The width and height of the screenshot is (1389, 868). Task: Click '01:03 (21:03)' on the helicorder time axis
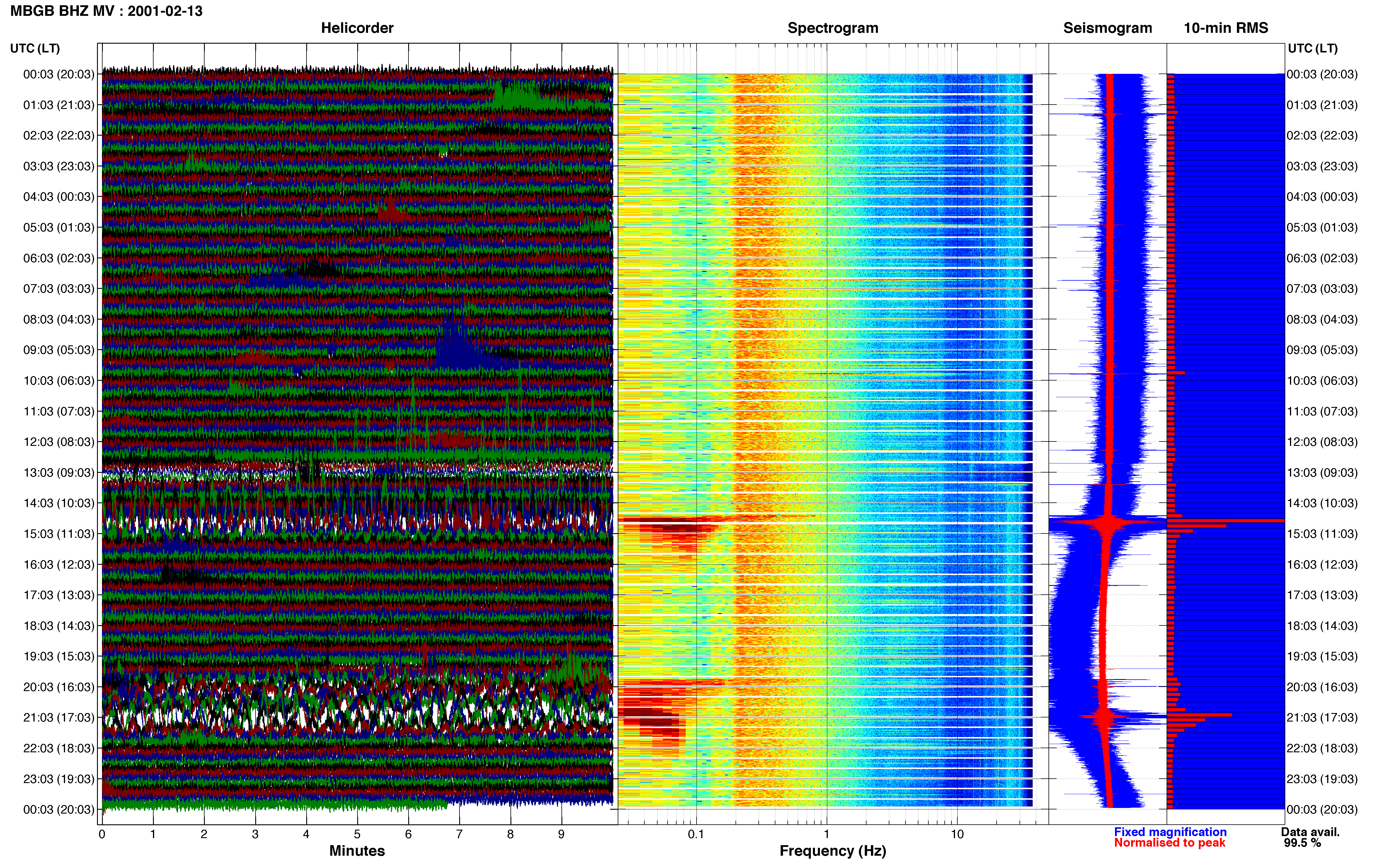pyautogui.click(x=59, y=105)
